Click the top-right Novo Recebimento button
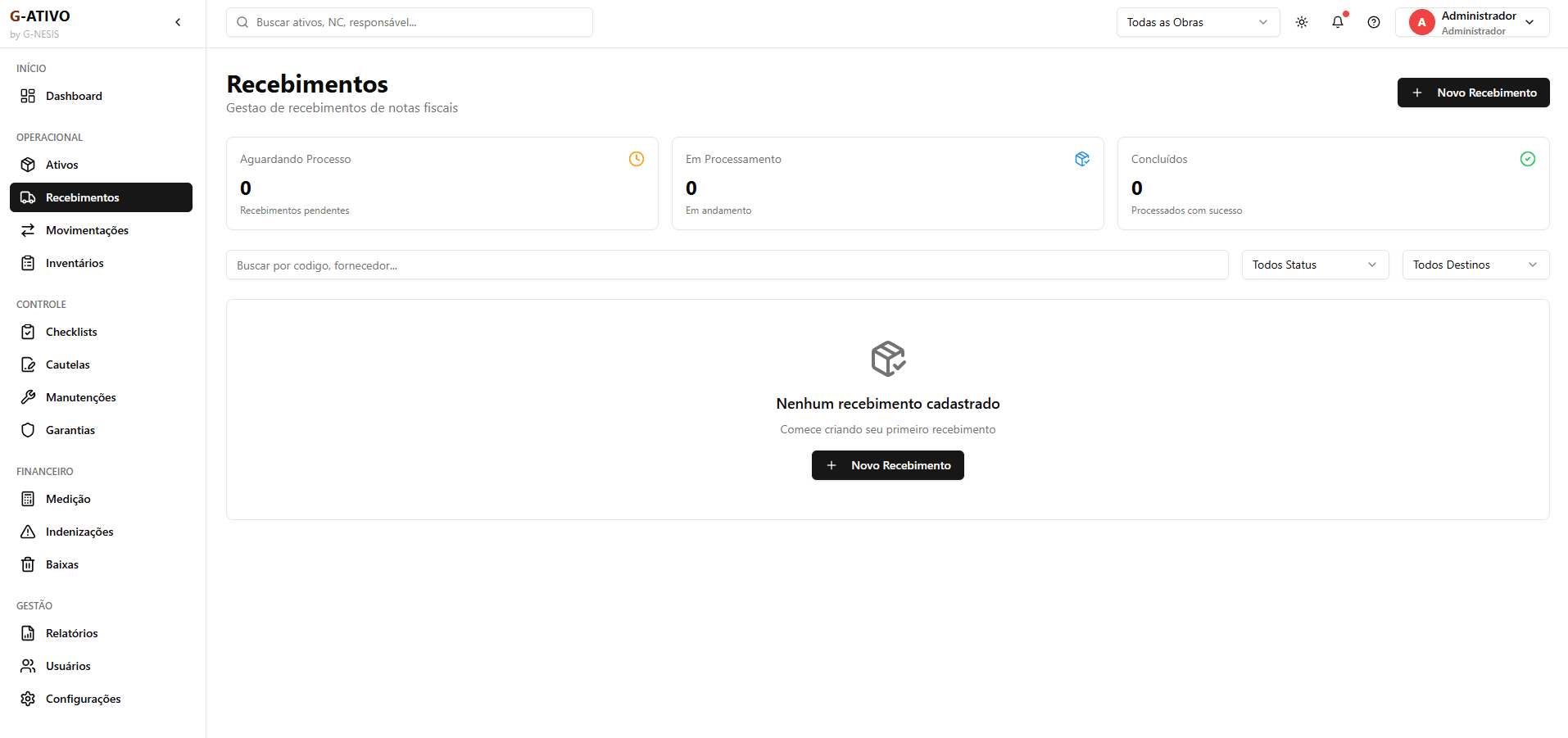Viewport: 1568px width, 738px height. (1472, 93)
